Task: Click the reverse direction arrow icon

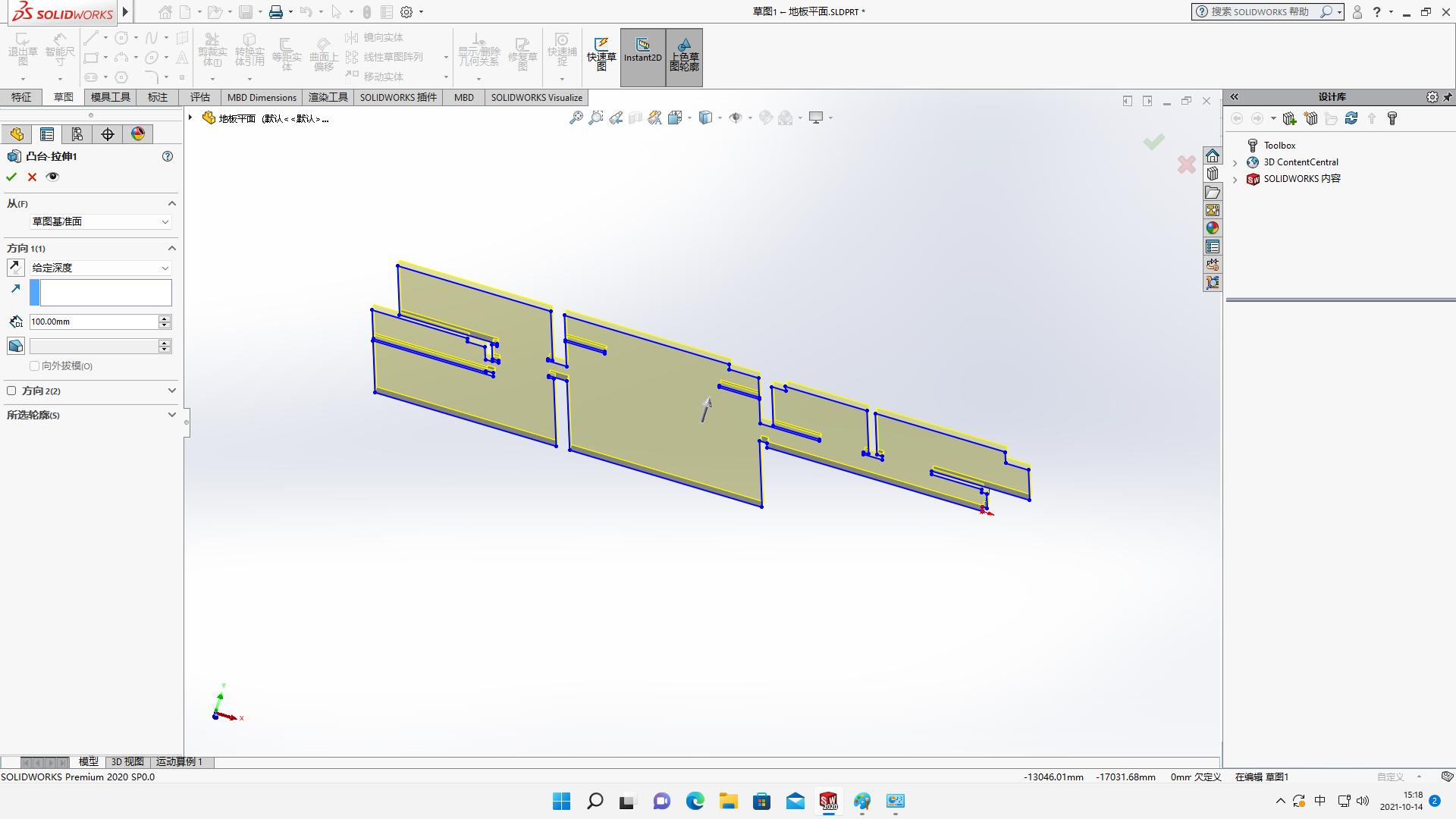Action: point(15,288)
